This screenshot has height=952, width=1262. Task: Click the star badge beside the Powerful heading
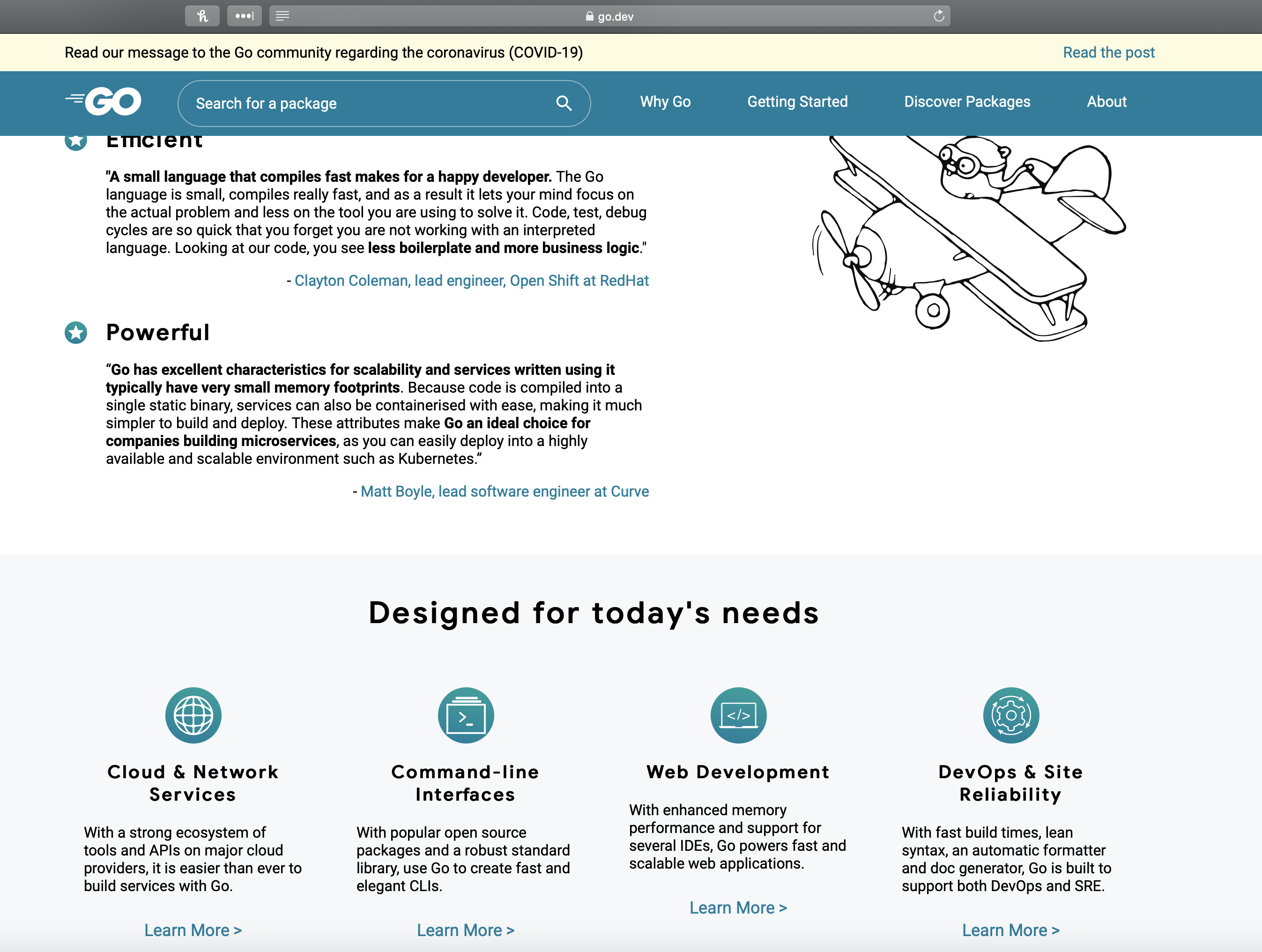[75, 333]
